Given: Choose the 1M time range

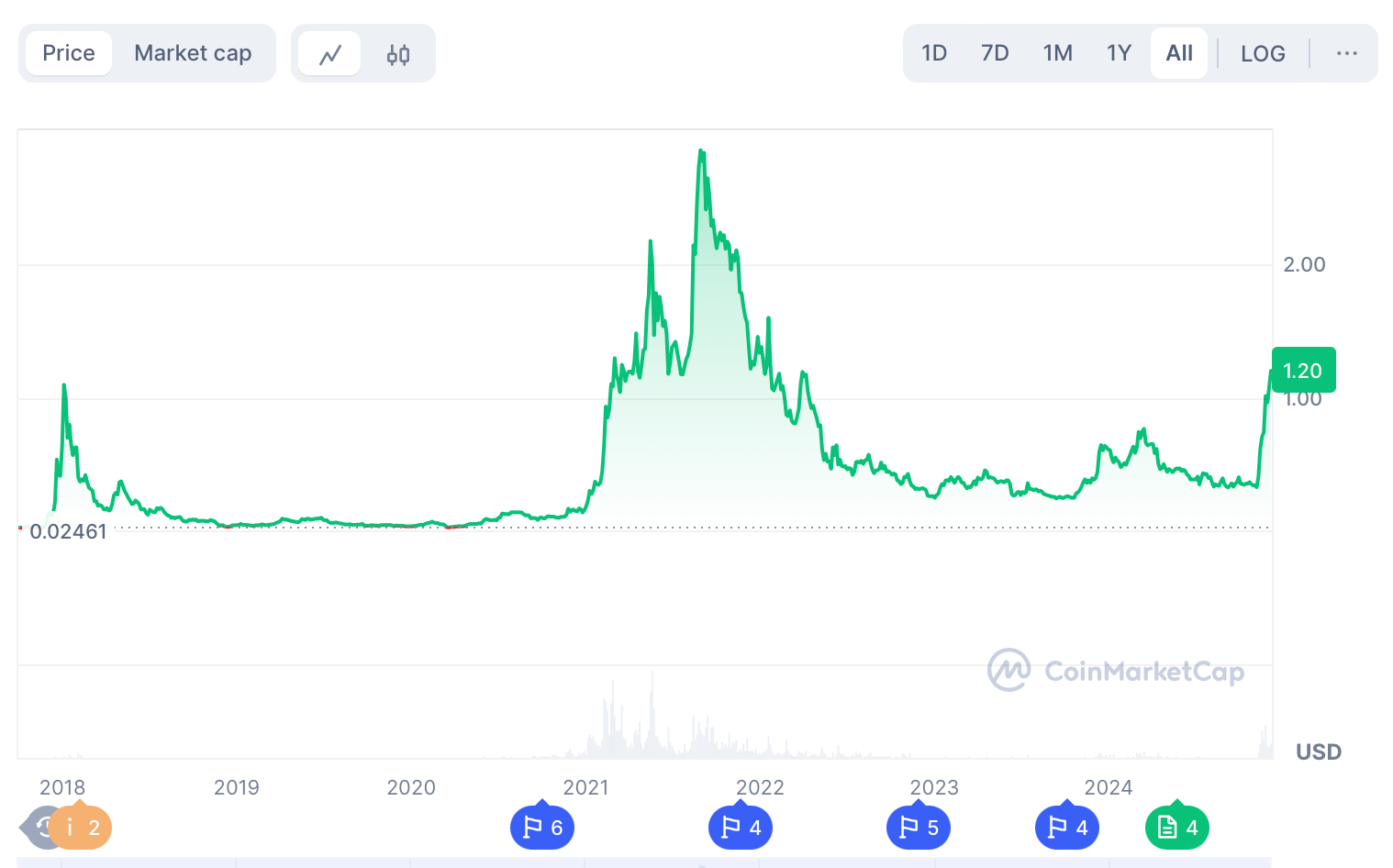Looking at the screenshot, I should (1057, 53).
